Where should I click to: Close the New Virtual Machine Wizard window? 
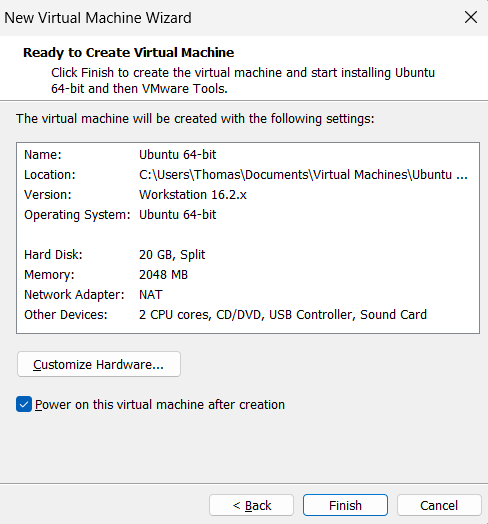(471, 17)
